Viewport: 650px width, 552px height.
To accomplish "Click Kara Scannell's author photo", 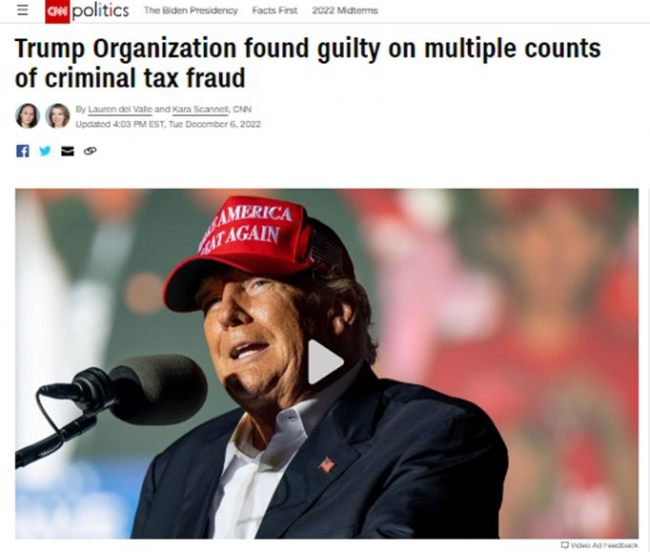I will 57,116.
